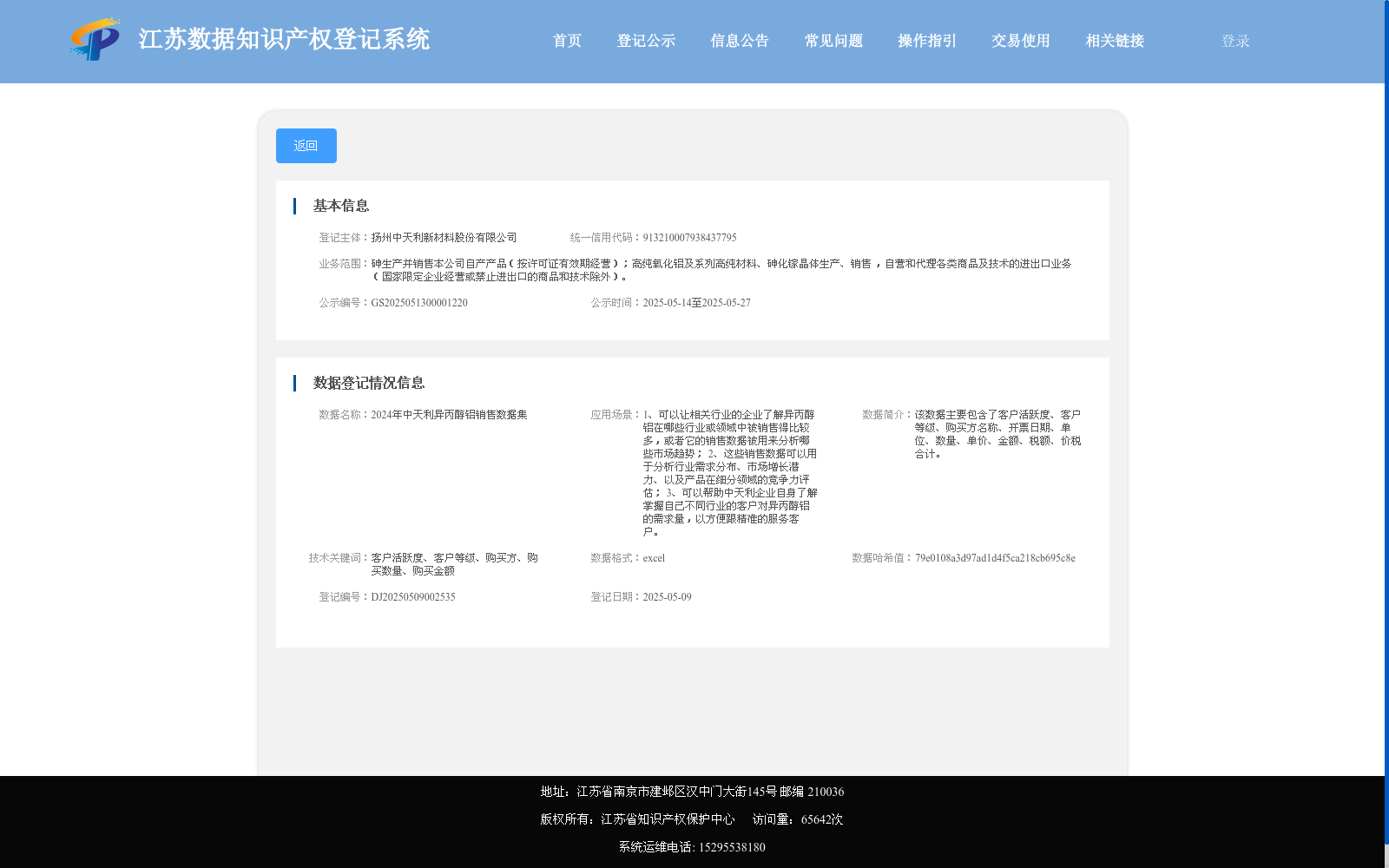Select data format value excel
This screenshot has width=1389, height=868.
[x=654, y=558]
